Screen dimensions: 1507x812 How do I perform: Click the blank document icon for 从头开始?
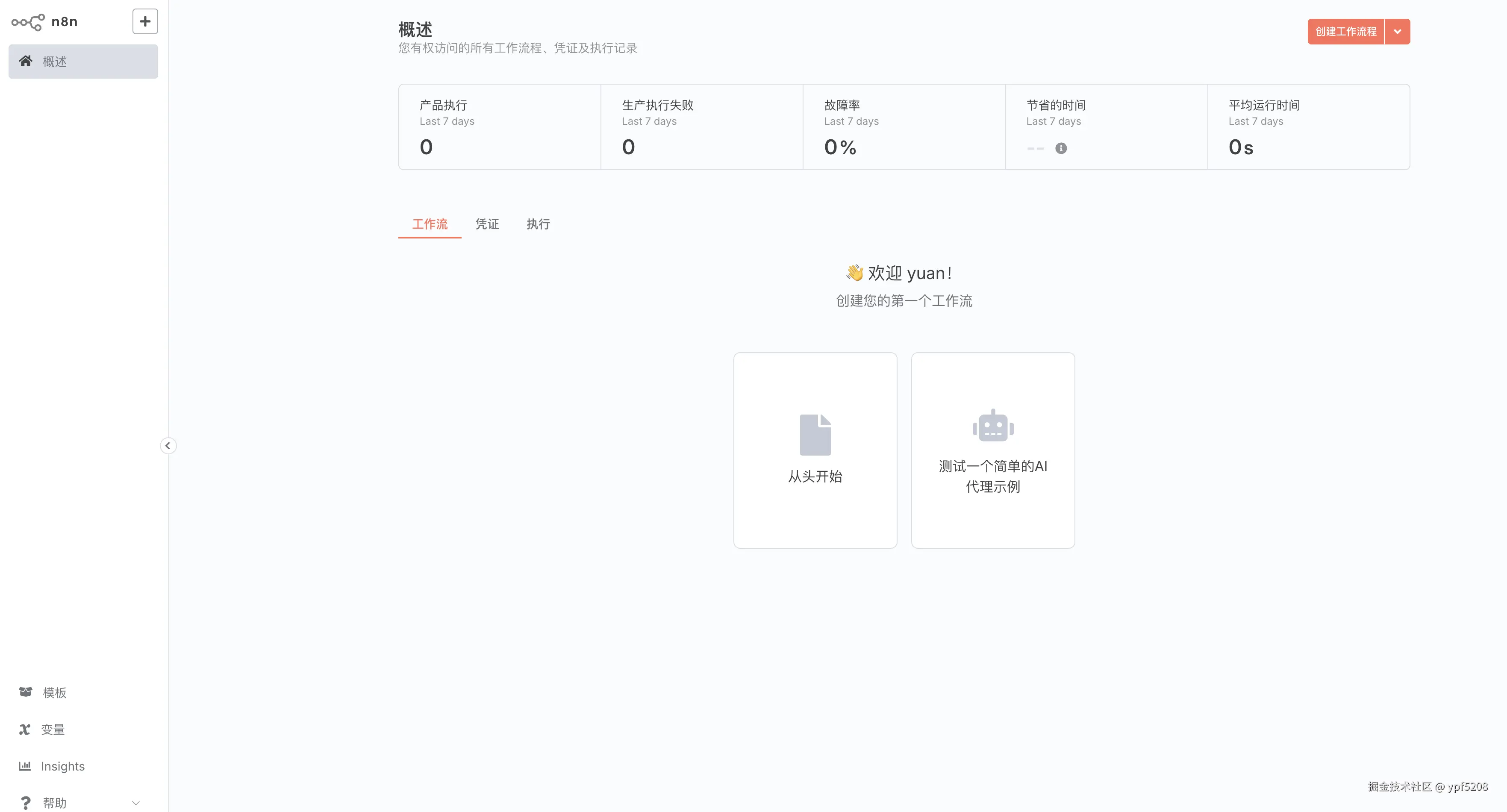815,435
